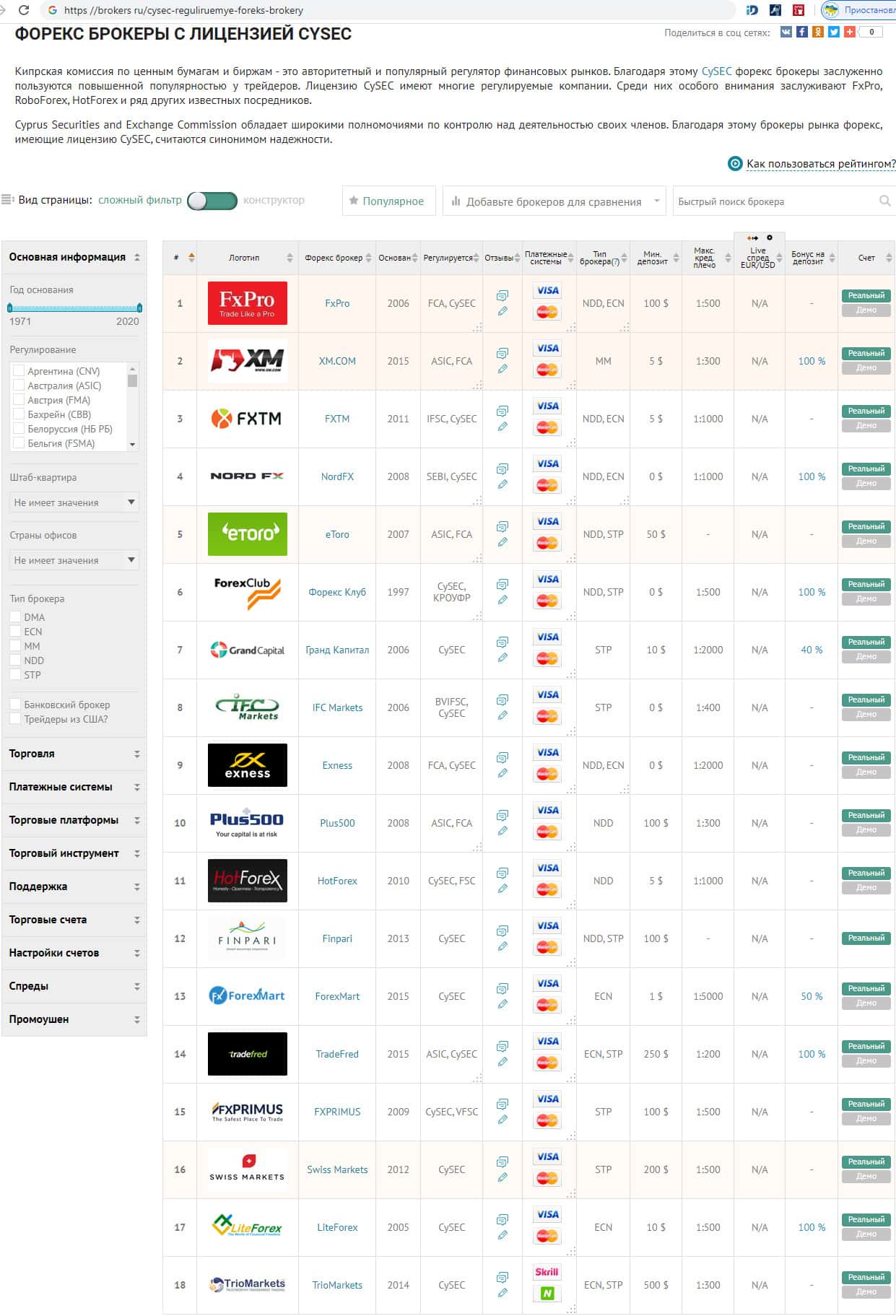Click FXTM write review pencil icon
This screenshot has width=896, height=1316.
(x=503, y=427)
